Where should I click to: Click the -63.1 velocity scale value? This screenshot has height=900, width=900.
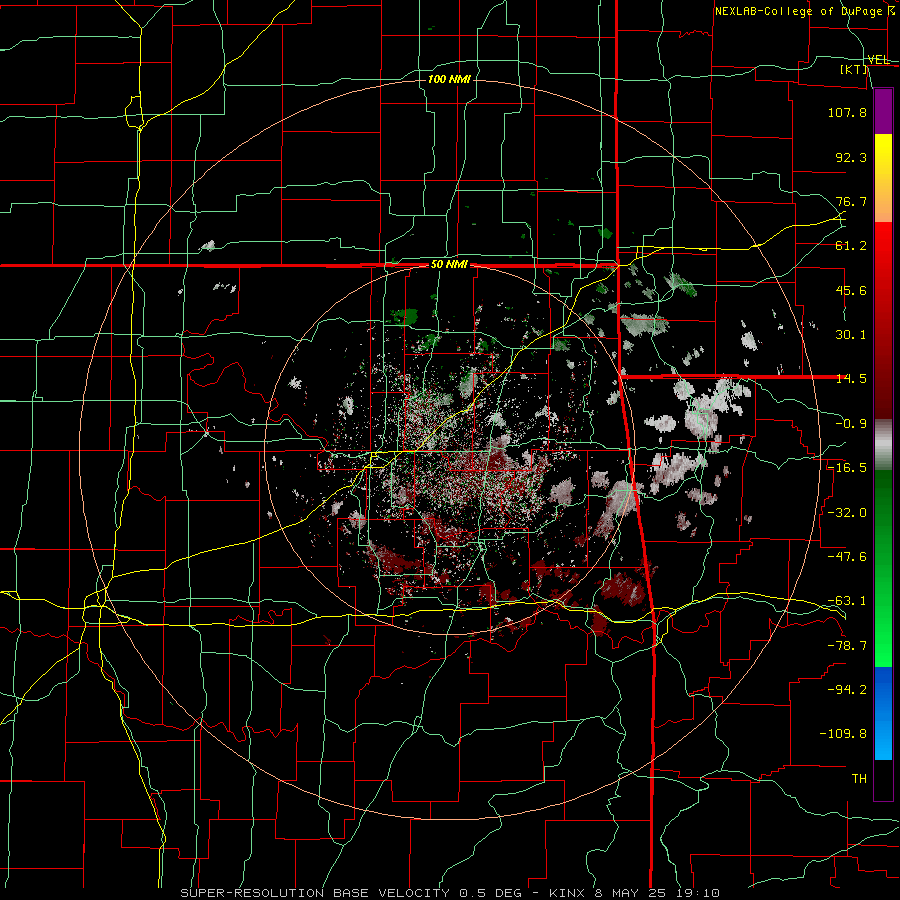847,601
